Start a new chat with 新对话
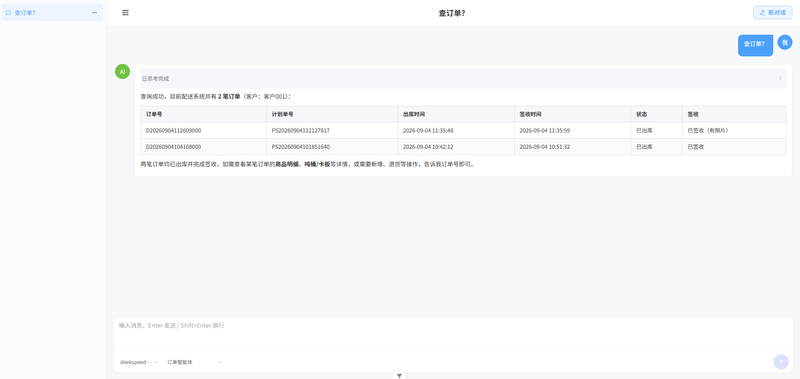Screen dimensions: 800x379 (x=772, y=13)
